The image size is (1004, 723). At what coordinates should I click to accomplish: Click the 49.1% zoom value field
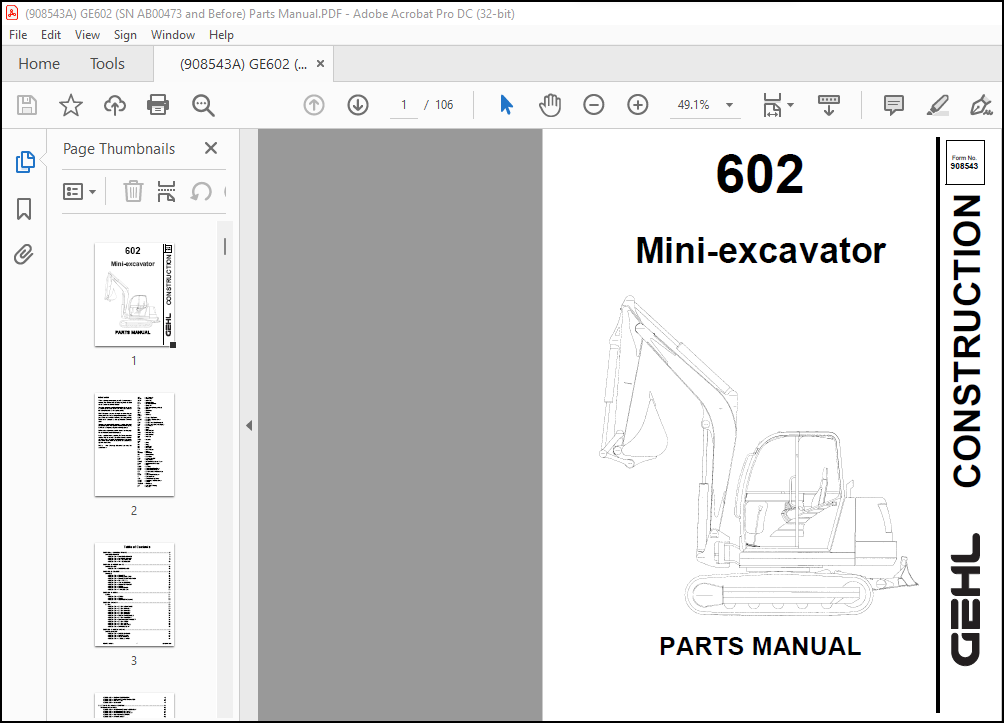point(693,105)
